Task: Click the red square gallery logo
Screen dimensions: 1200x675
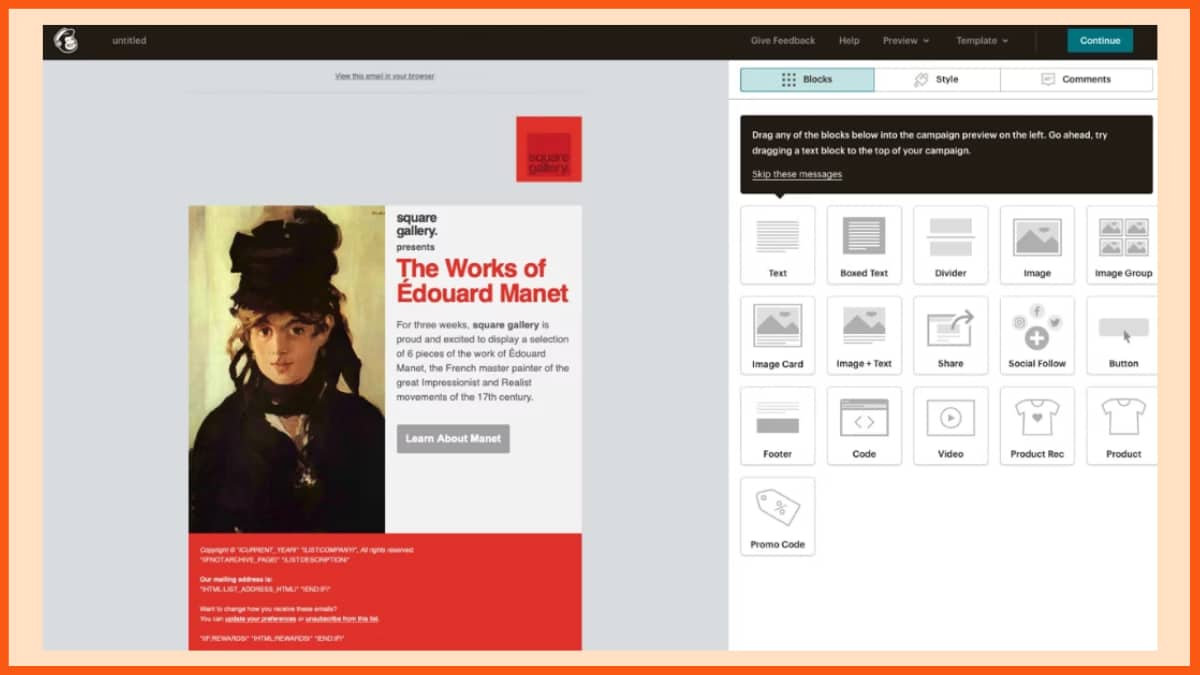Action: click(x=548, y=150)
